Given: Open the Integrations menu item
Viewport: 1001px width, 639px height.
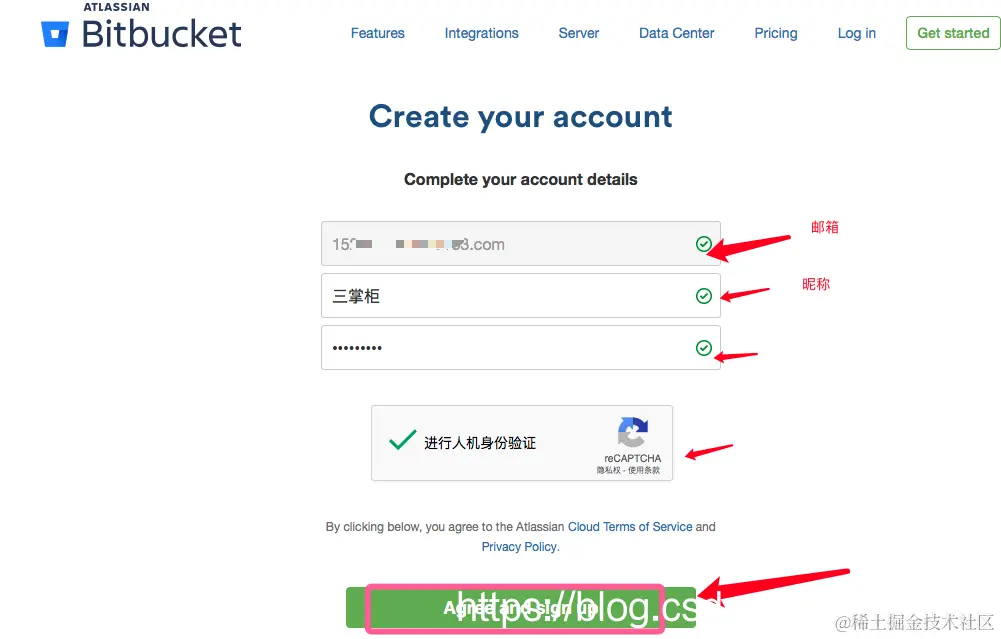Looking at the screenshot, I should pyautogui.click(x=481, y=33).
